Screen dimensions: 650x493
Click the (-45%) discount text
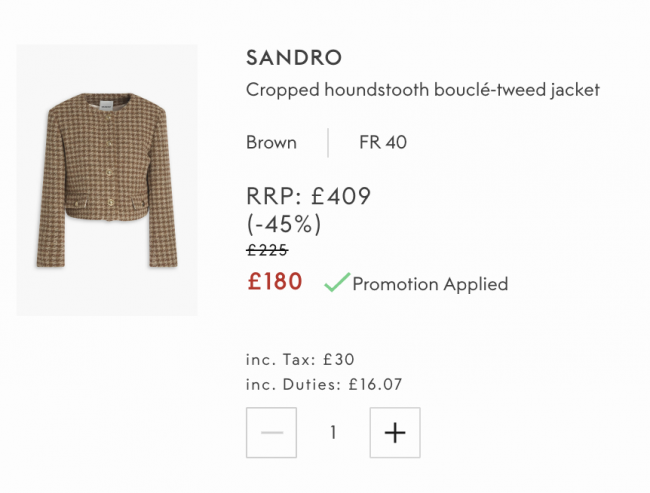pos(283,224)
